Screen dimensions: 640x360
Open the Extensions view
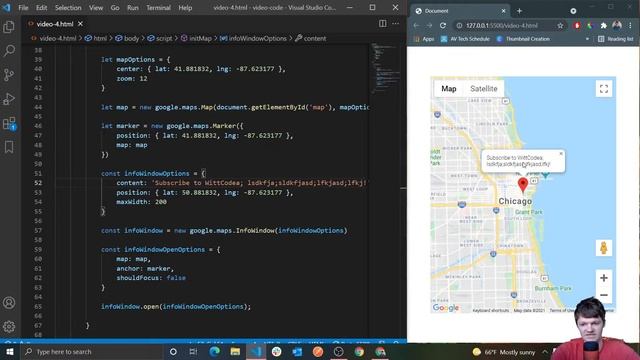[9, 123]
